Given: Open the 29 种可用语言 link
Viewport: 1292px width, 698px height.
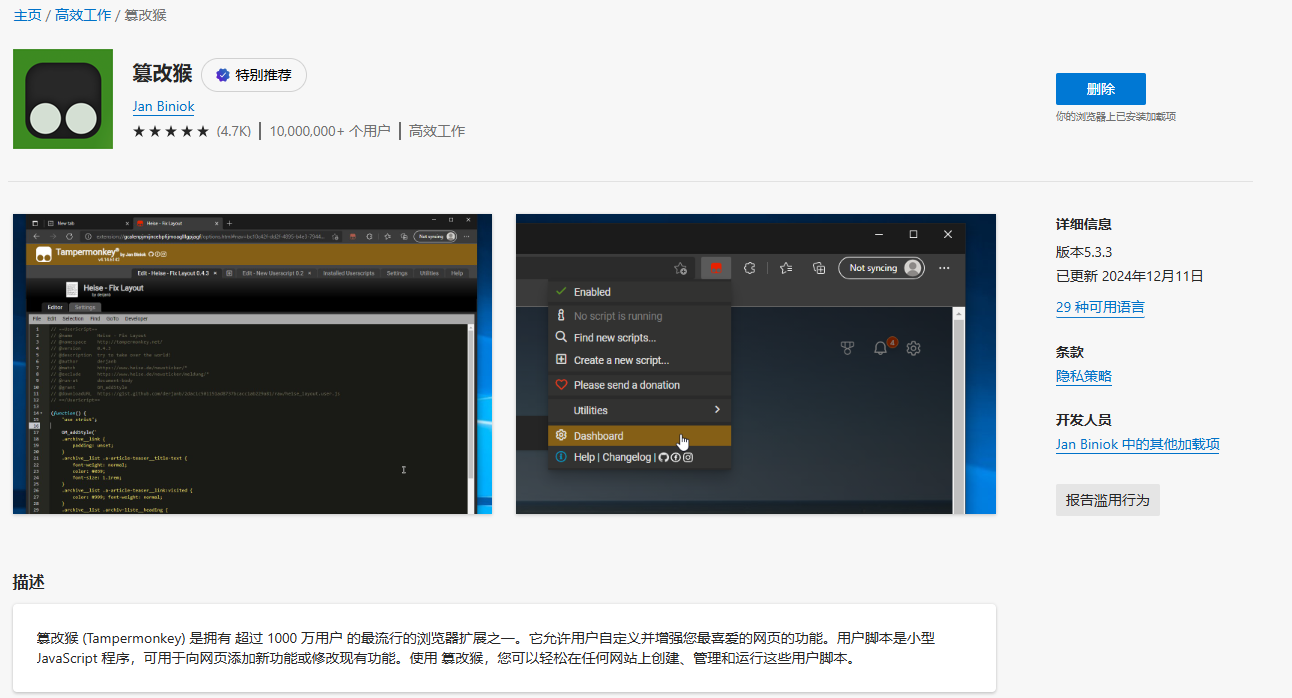Looking at the screenshot, I should (1100, 307).
